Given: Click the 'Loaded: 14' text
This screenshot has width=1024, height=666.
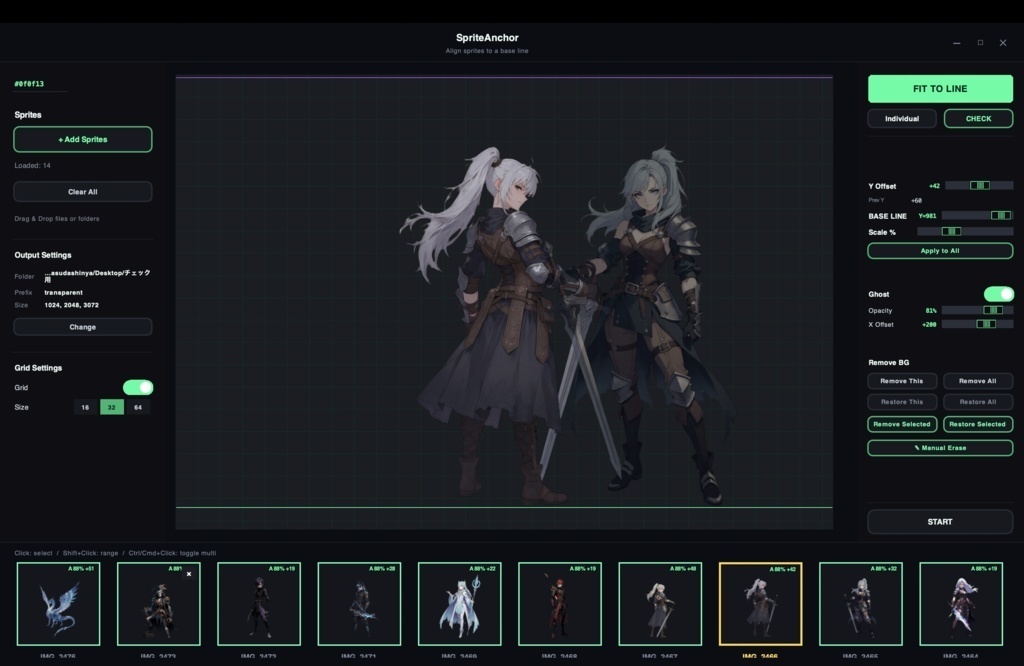Looking at the screenshot, I should [33, 165].
